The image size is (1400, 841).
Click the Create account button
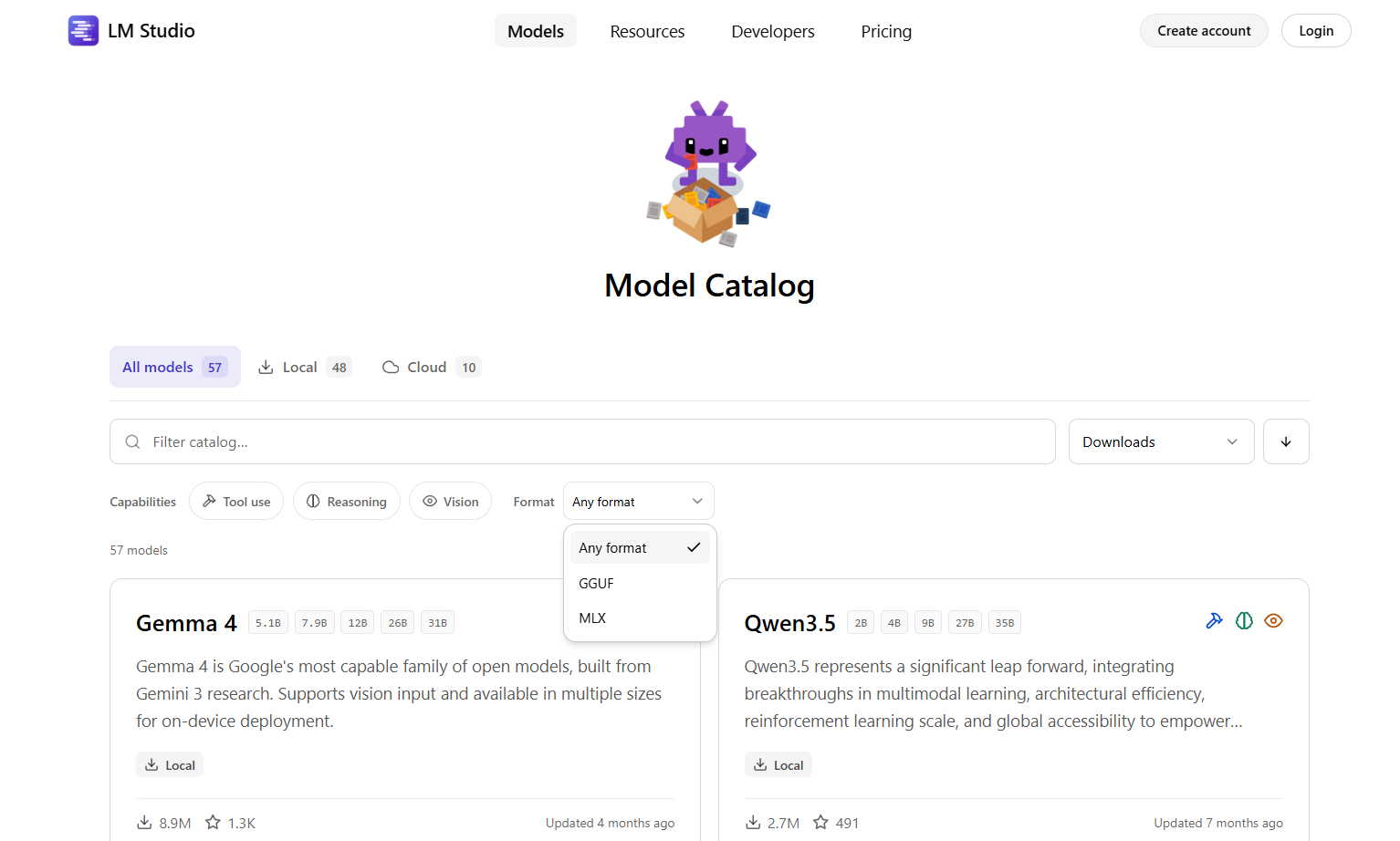tap(1204, 31)
